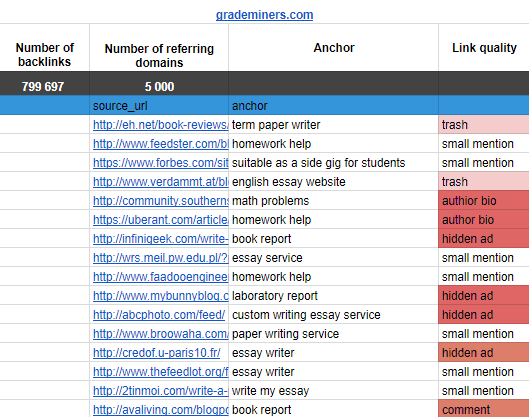Image resolution: width=529 pixels, height=417 pixels.
Task: Select 'book report' cell in infinigeek row
Action: 334,239
